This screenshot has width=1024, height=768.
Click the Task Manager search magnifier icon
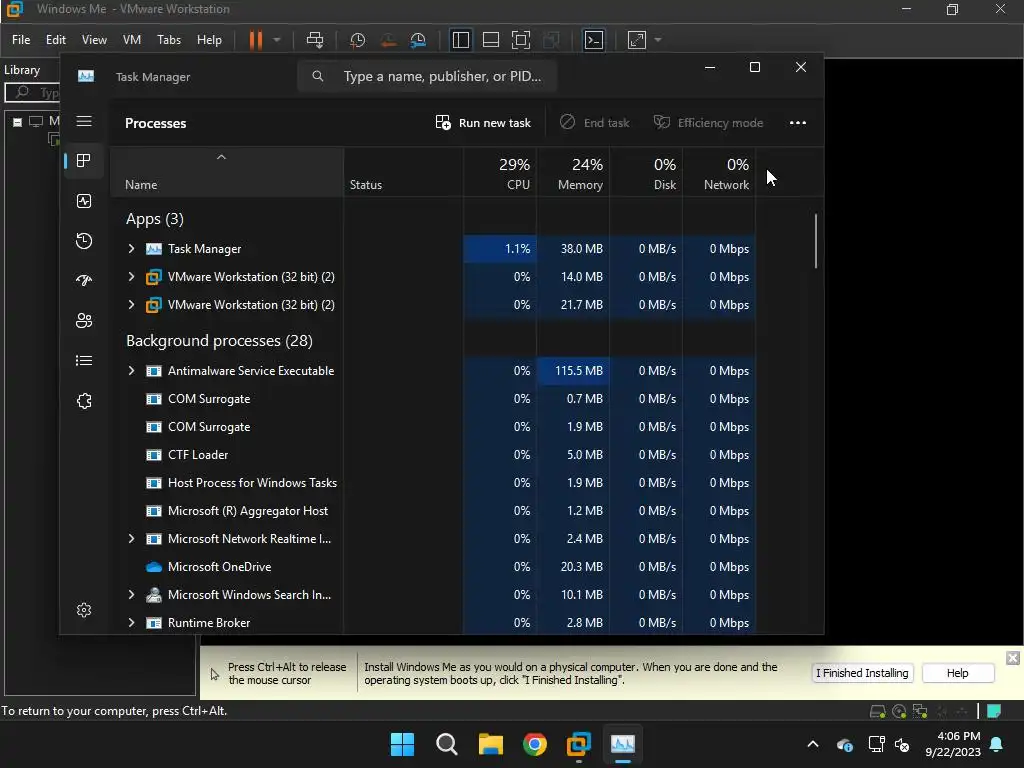click(317, 76)
